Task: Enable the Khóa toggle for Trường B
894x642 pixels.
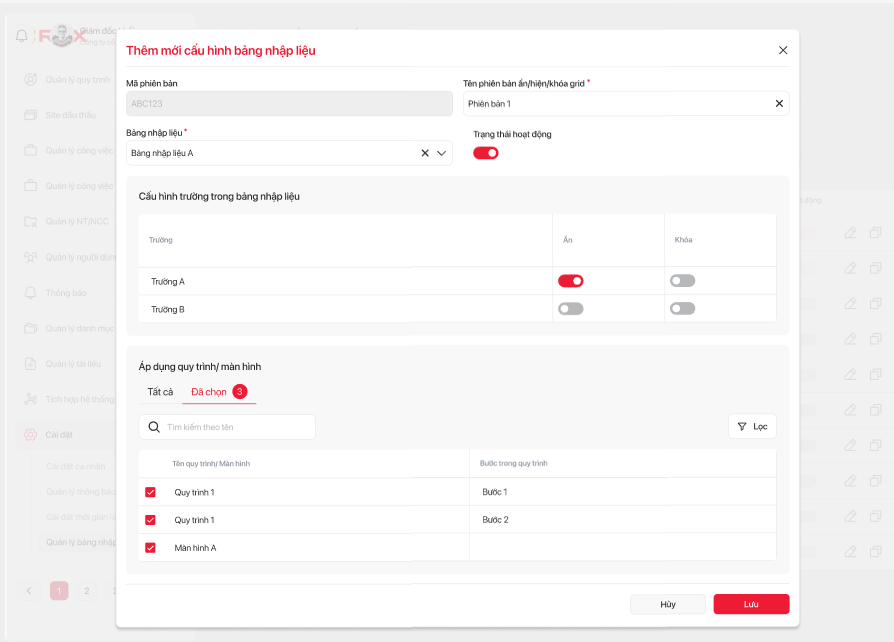Action: pos(682,309)
